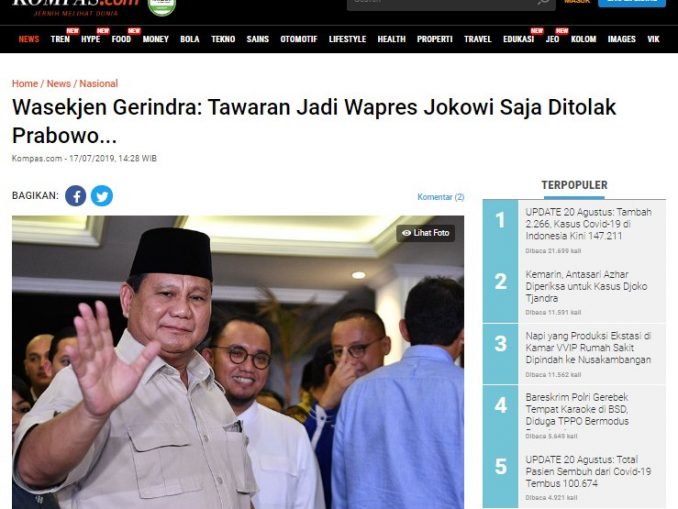Open article on Bareskrim Polri karaoke raid

(577, 409)
